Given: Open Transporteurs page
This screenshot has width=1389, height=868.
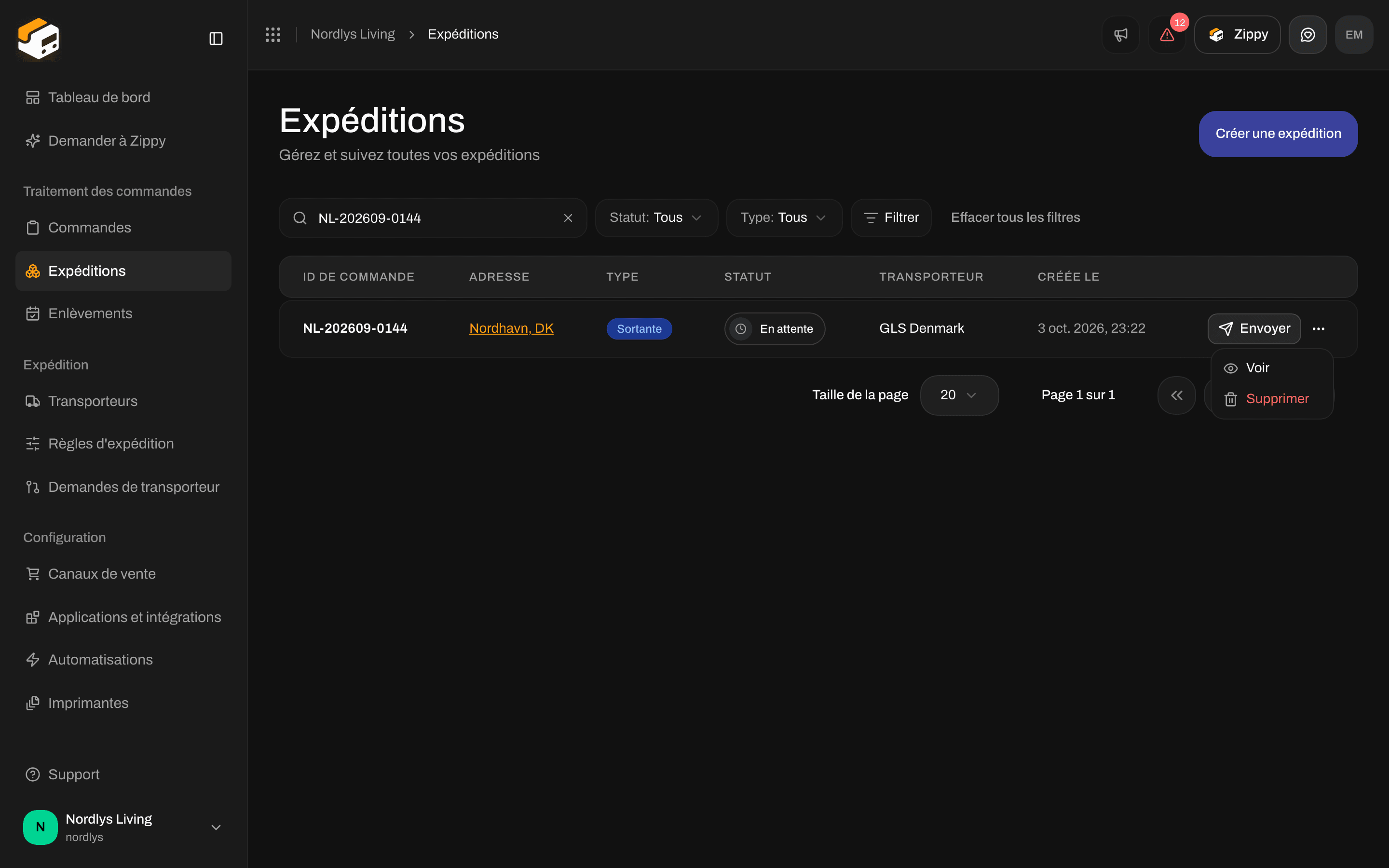Looking at the screenshot, I should pos(123,401).
